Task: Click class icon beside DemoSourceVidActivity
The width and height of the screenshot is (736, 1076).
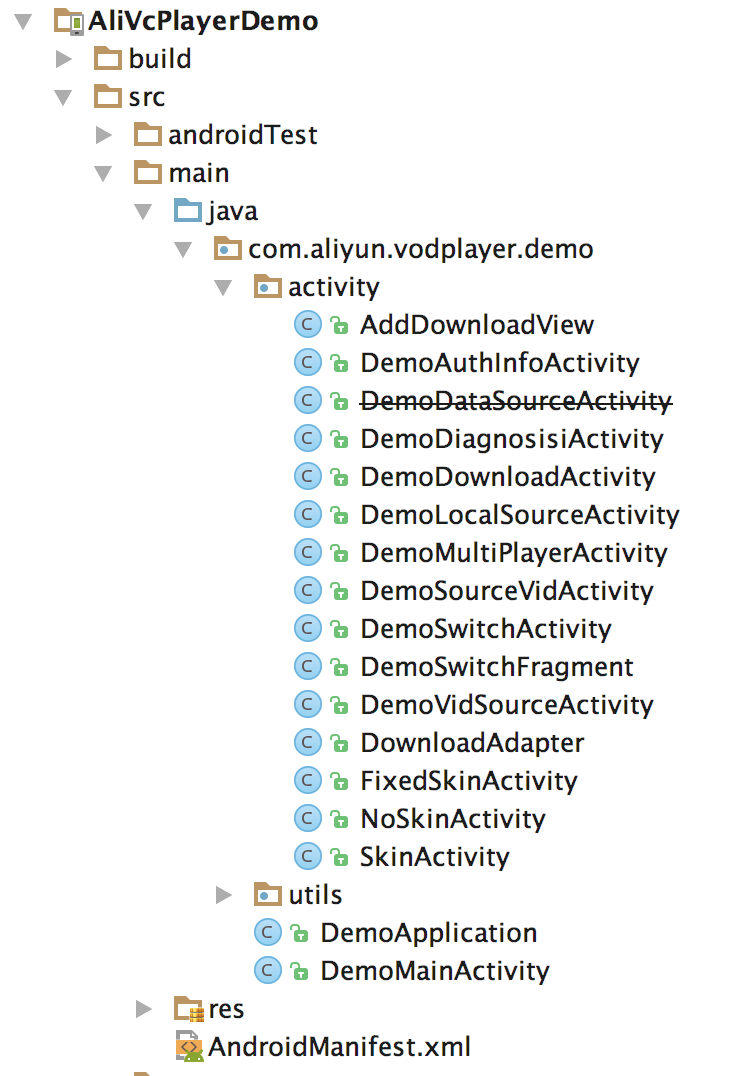Action: (x=308, y=590)
